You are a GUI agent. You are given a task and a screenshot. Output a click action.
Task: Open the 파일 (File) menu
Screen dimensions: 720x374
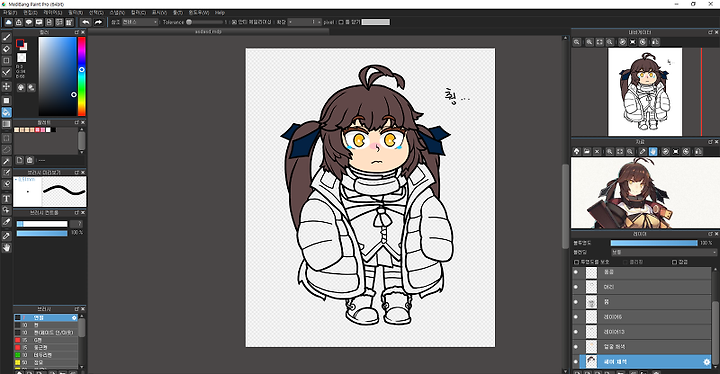10,13
